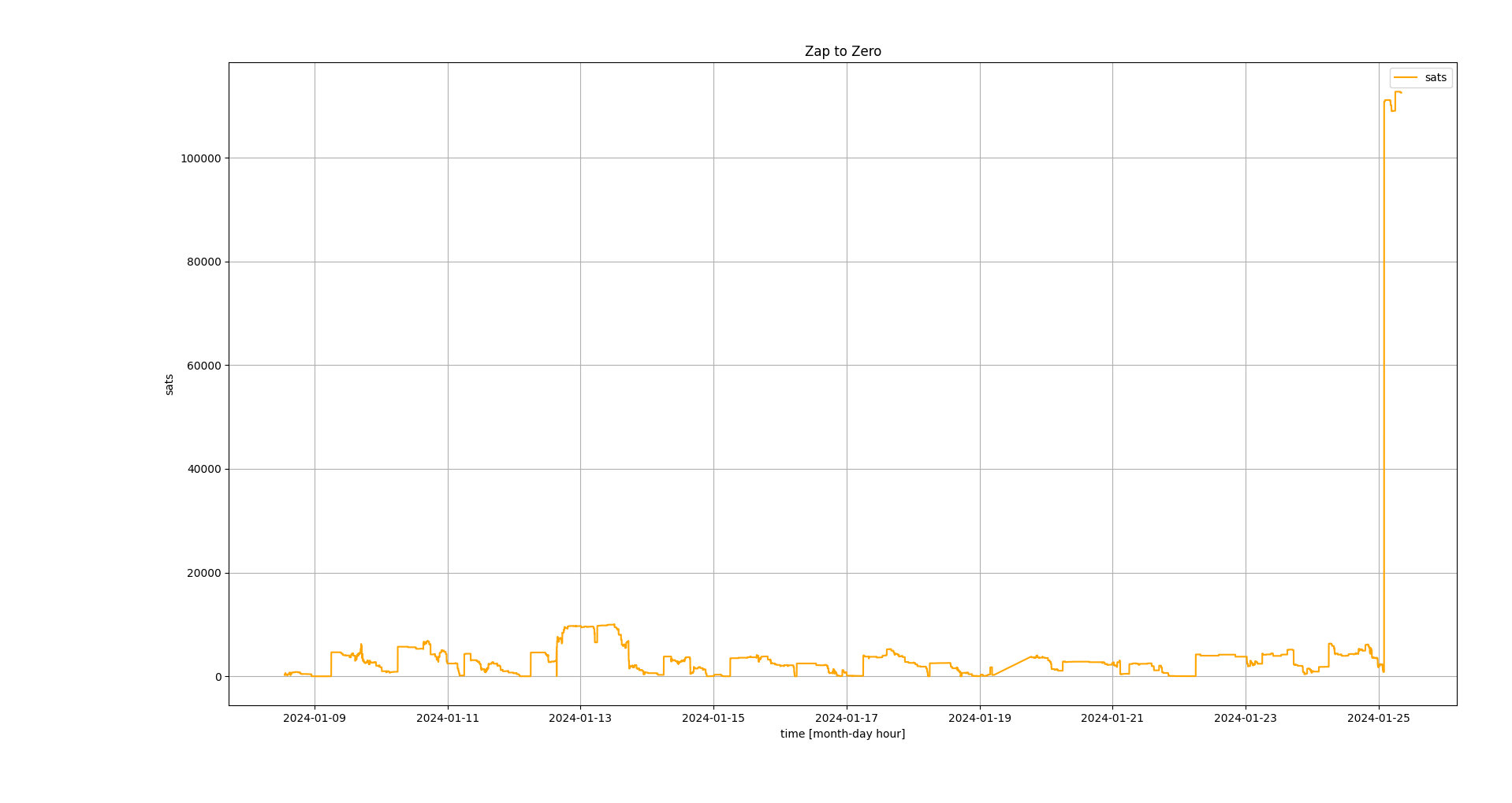Click the 0 y-axis tick label
Screen dimensions: 1512x803
218,677
